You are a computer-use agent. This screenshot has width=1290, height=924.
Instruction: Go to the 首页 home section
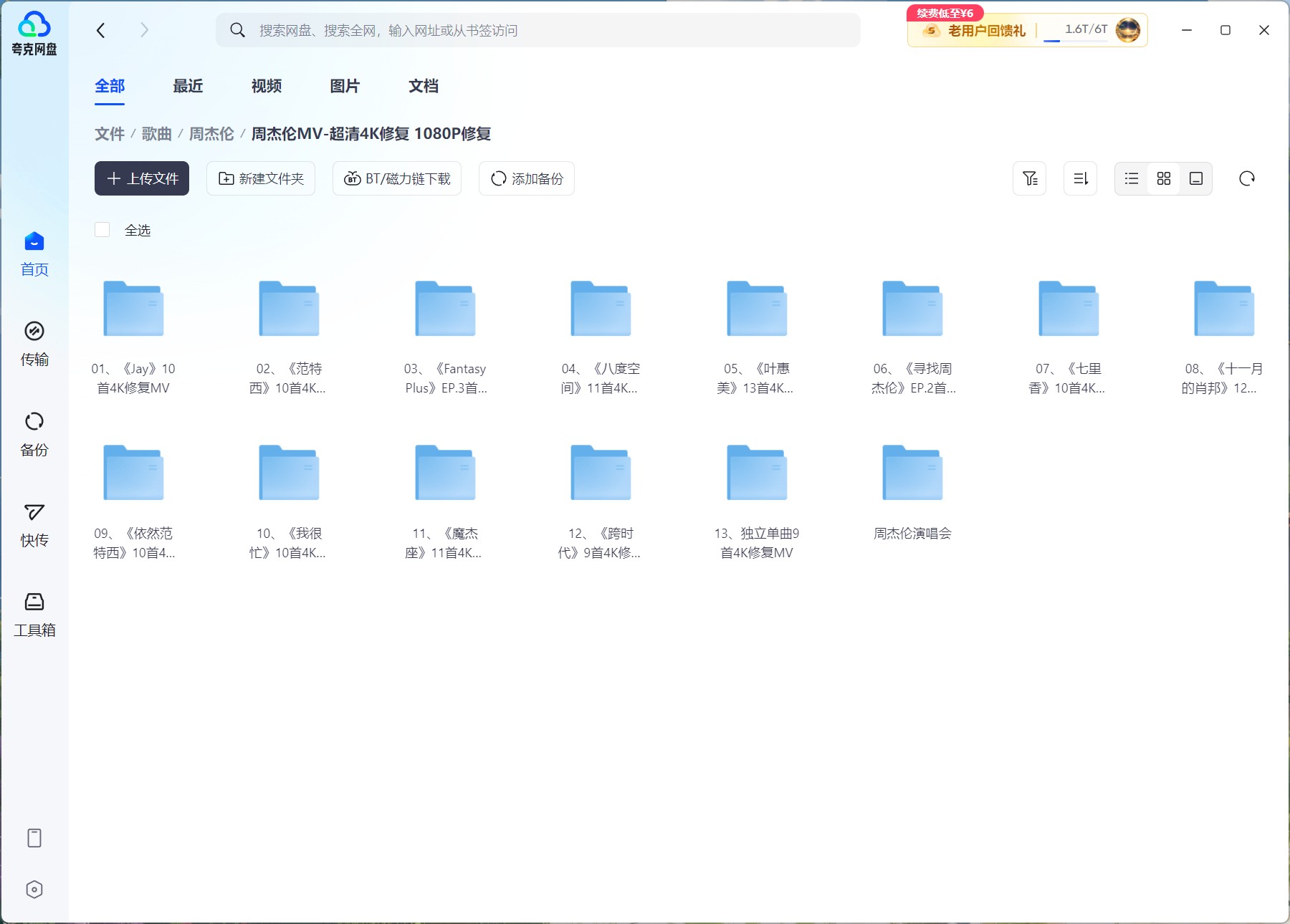point(34,254)
